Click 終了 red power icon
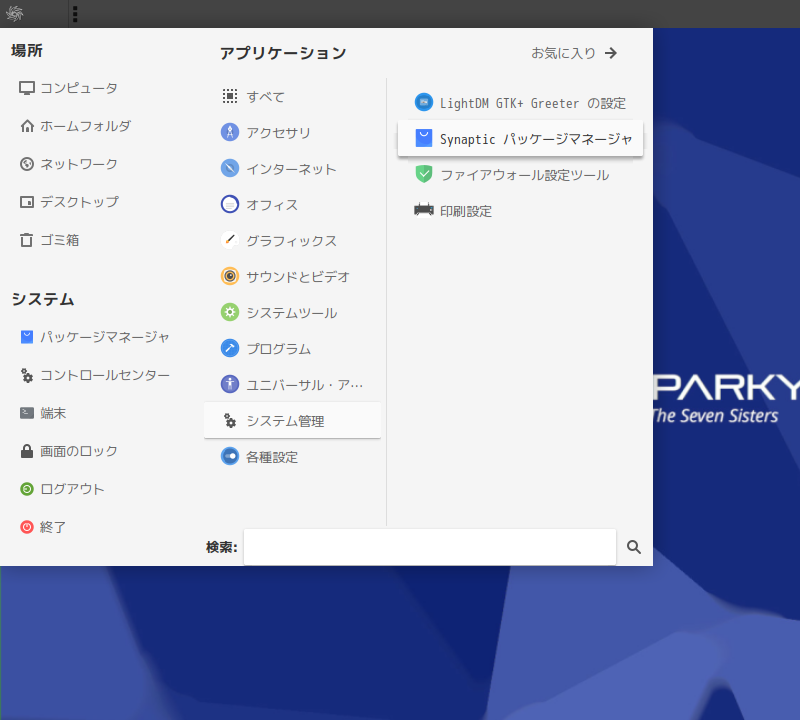Image resolution: width=800 pixels, height=720 pixels. click(27, 527)
